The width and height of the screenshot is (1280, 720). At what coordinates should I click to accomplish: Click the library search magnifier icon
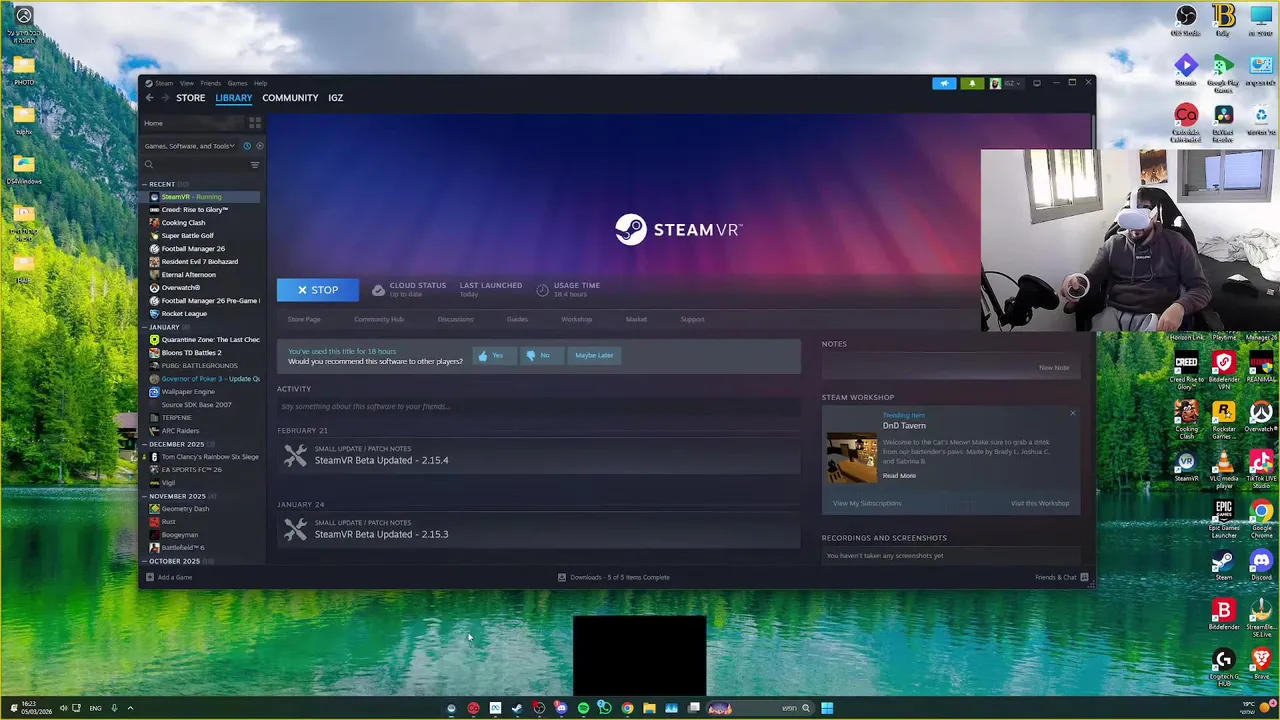coord(149,165)
